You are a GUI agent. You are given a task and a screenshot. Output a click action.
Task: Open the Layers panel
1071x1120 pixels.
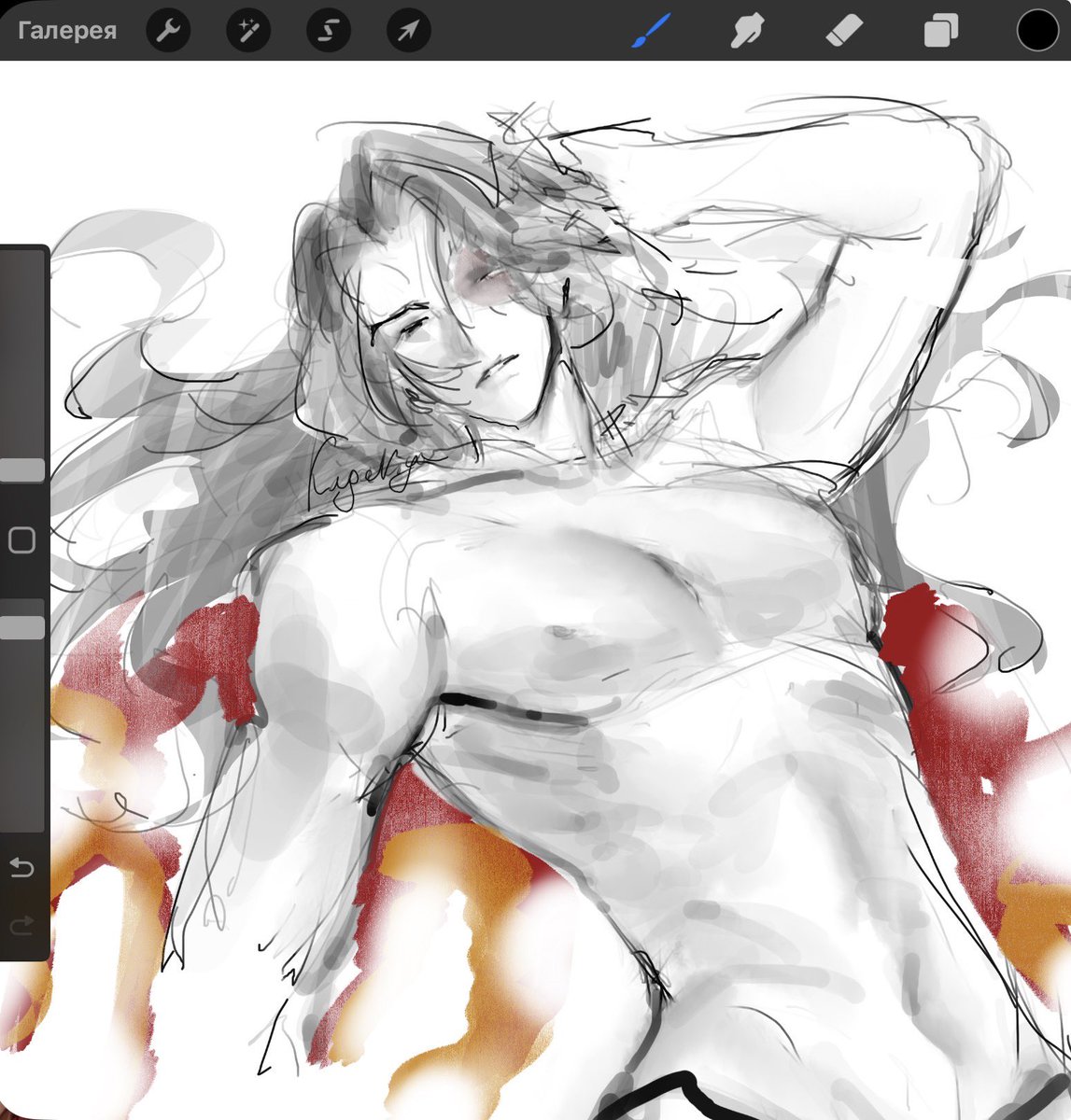click(940, 32)
